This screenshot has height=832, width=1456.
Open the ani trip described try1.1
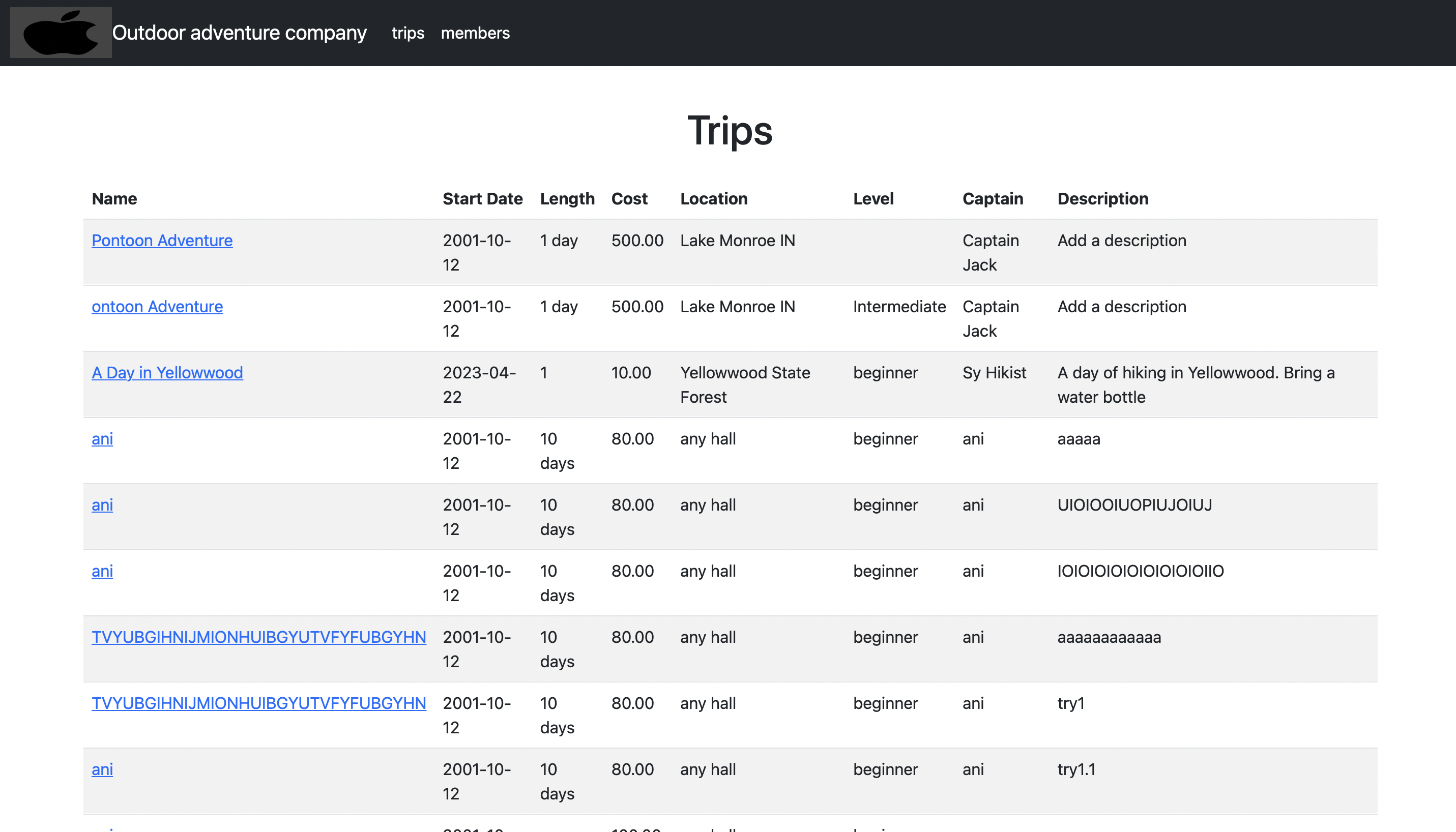(102, 769)
